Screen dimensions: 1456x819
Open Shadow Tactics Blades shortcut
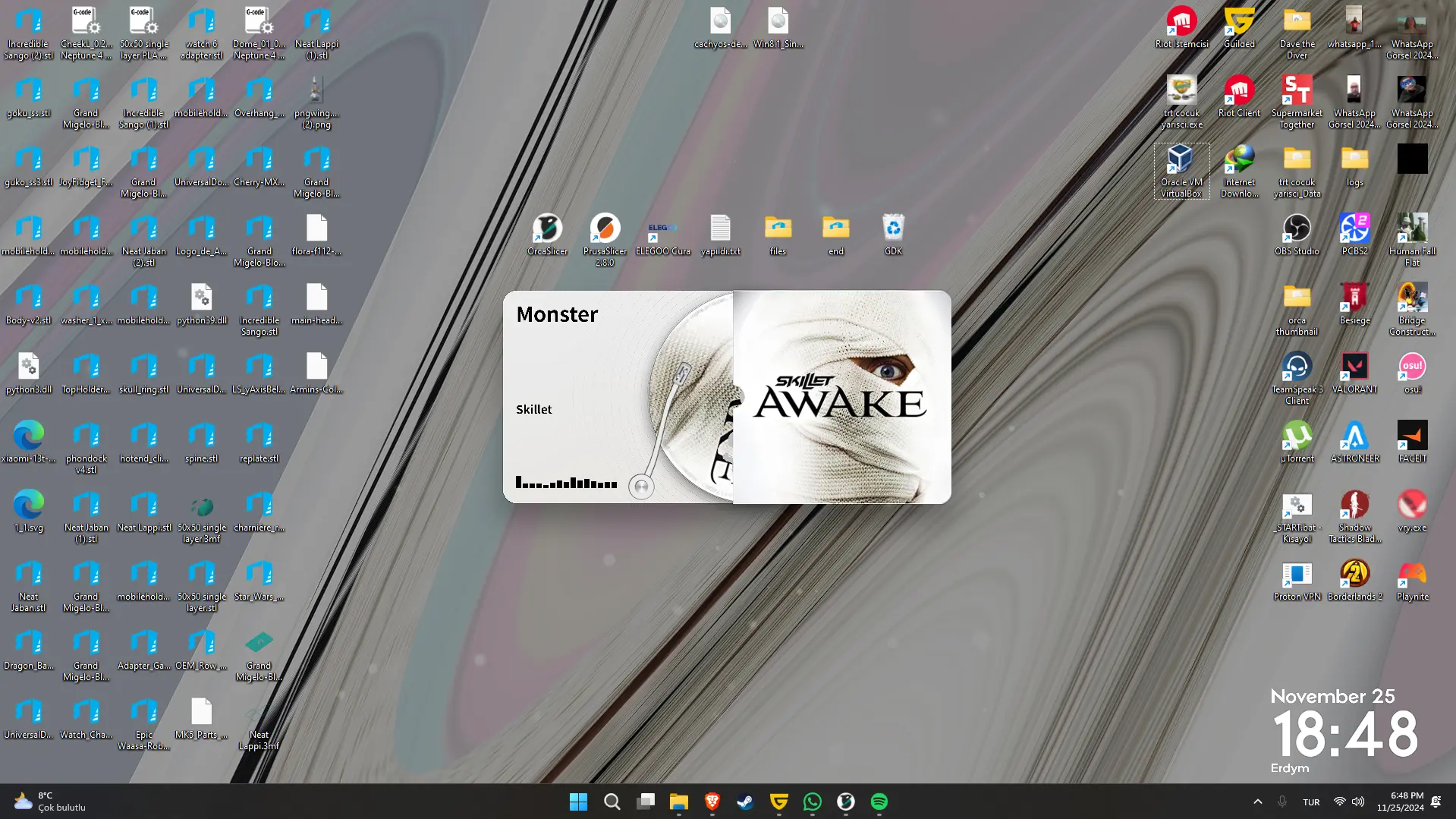pos(1354,516)
